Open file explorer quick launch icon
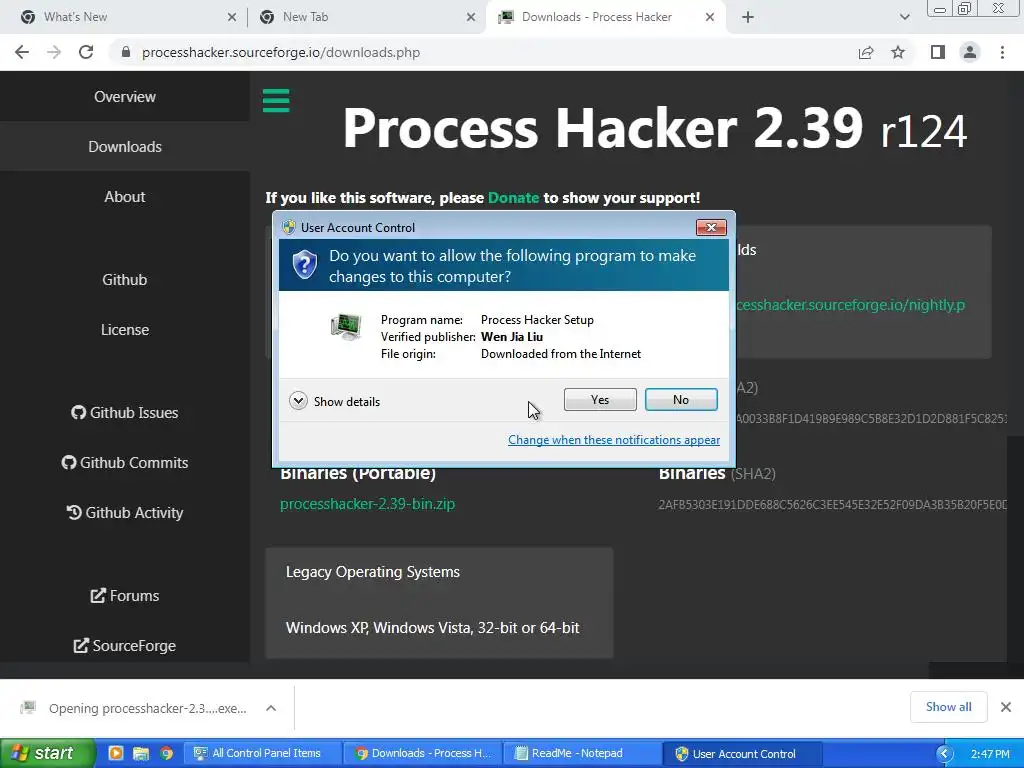Viewport: 1024px width, 768px height. (140, 753)
